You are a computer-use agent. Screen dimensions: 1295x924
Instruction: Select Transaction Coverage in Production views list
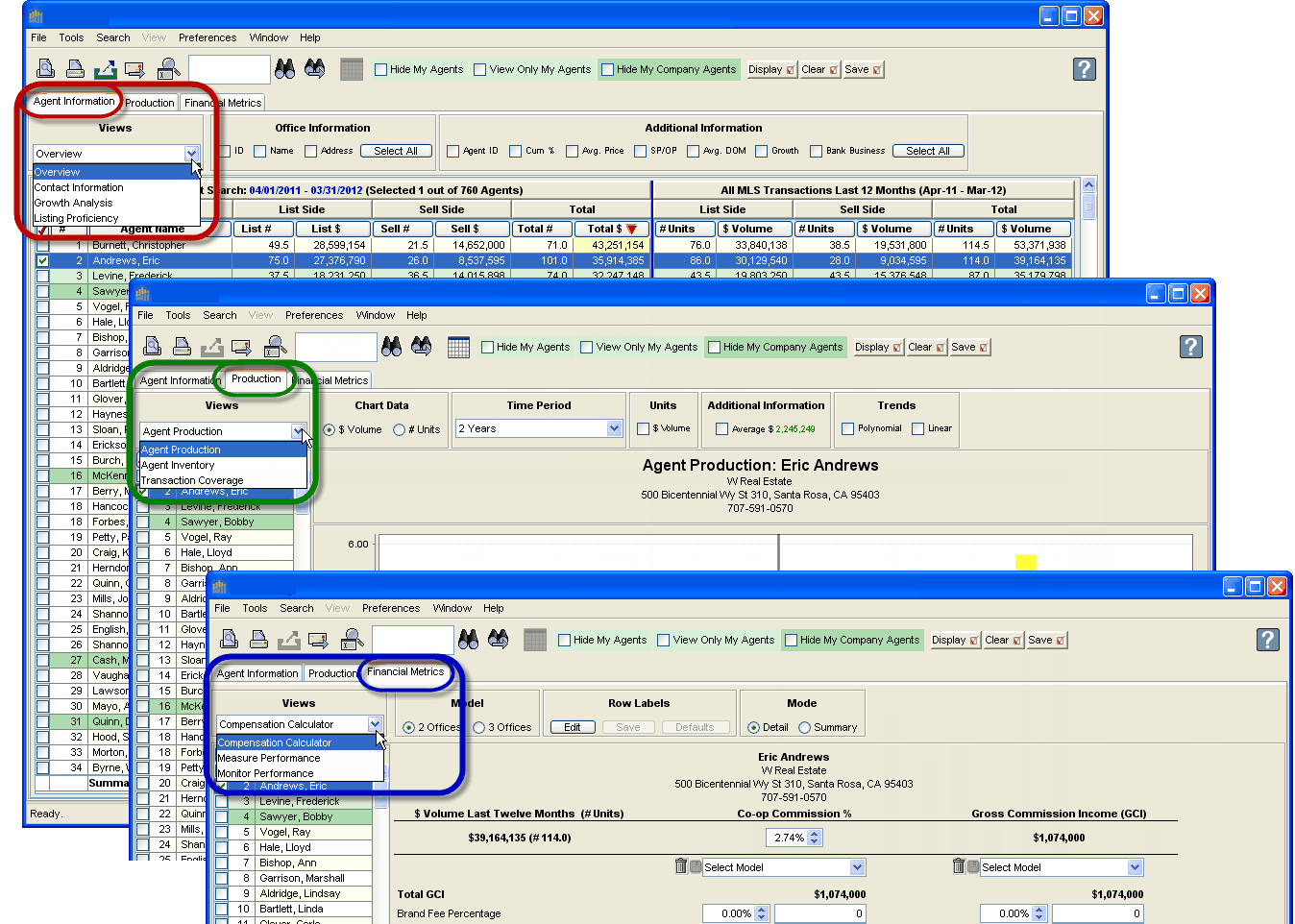click(223, 480)
